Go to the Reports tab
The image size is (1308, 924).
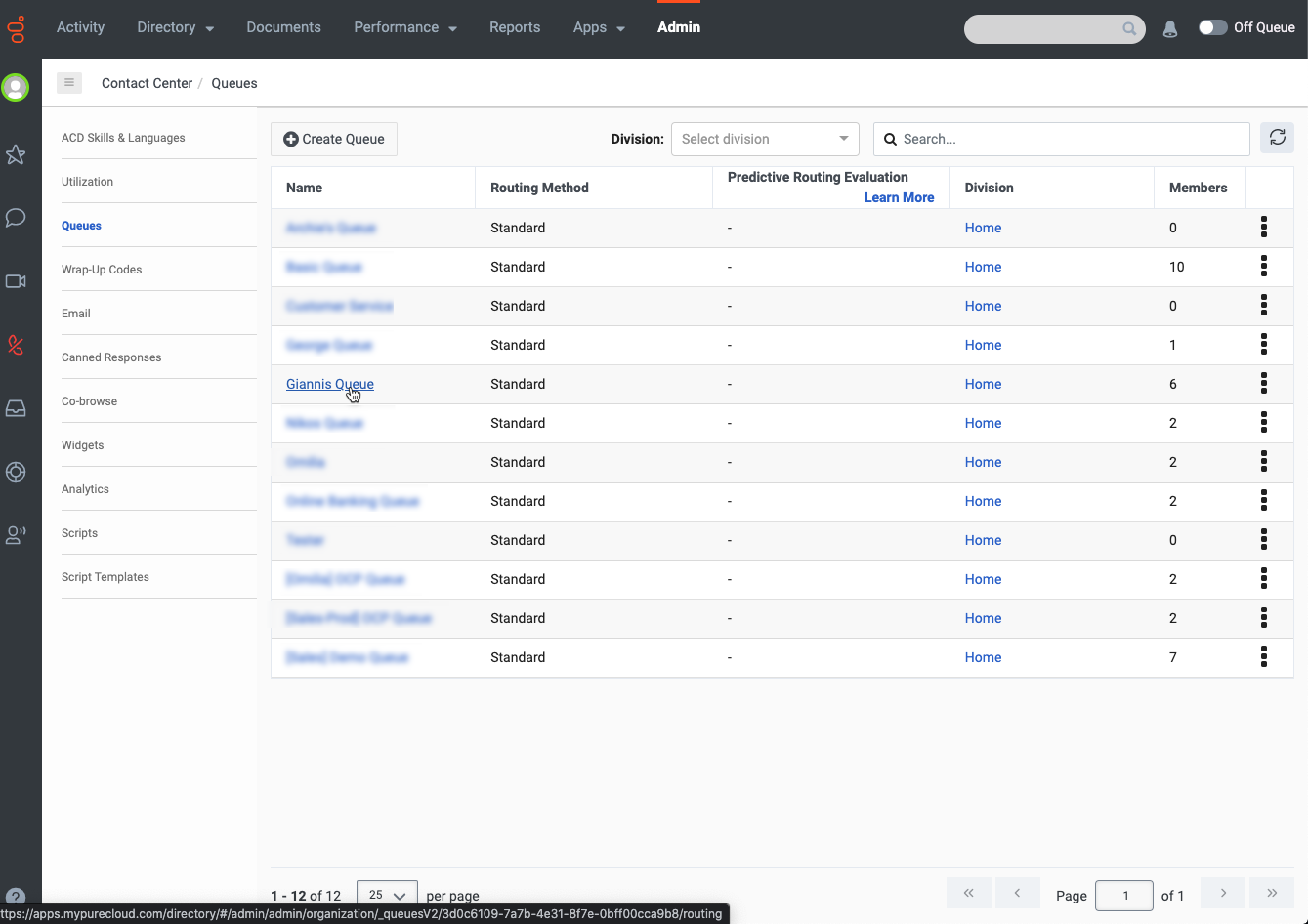[515, 27]
